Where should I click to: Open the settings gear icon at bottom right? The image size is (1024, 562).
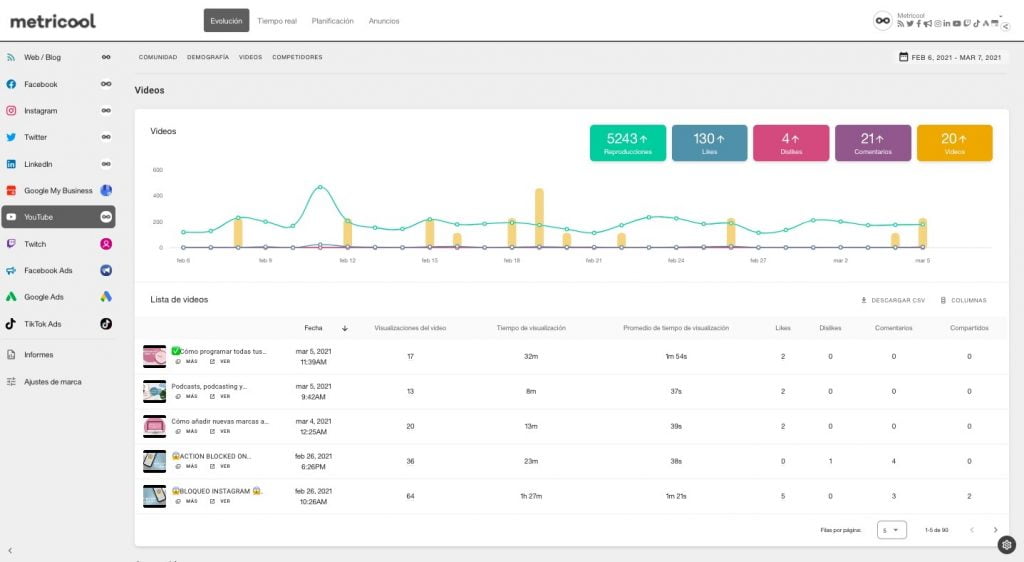[x=1006, y=545]
